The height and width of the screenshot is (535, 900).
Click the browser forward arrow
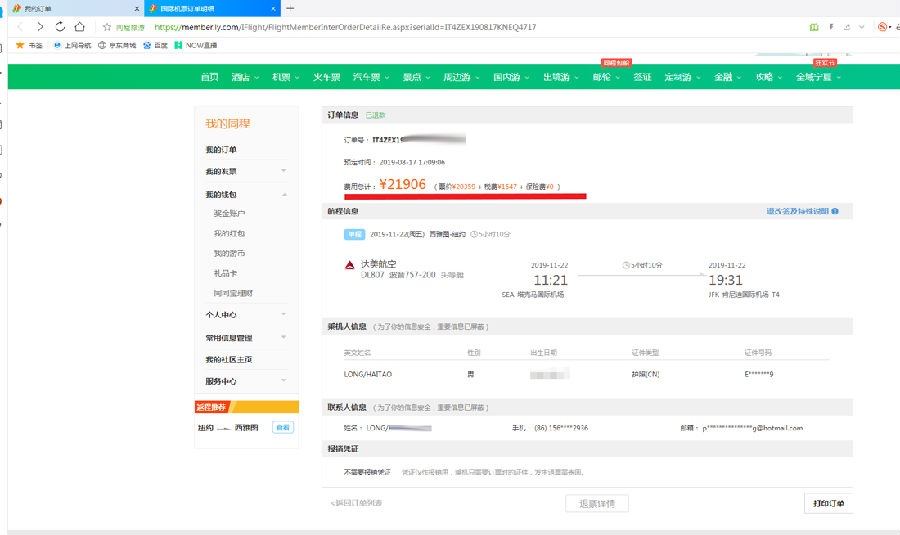pyautogui.click(x=40, y=27)
